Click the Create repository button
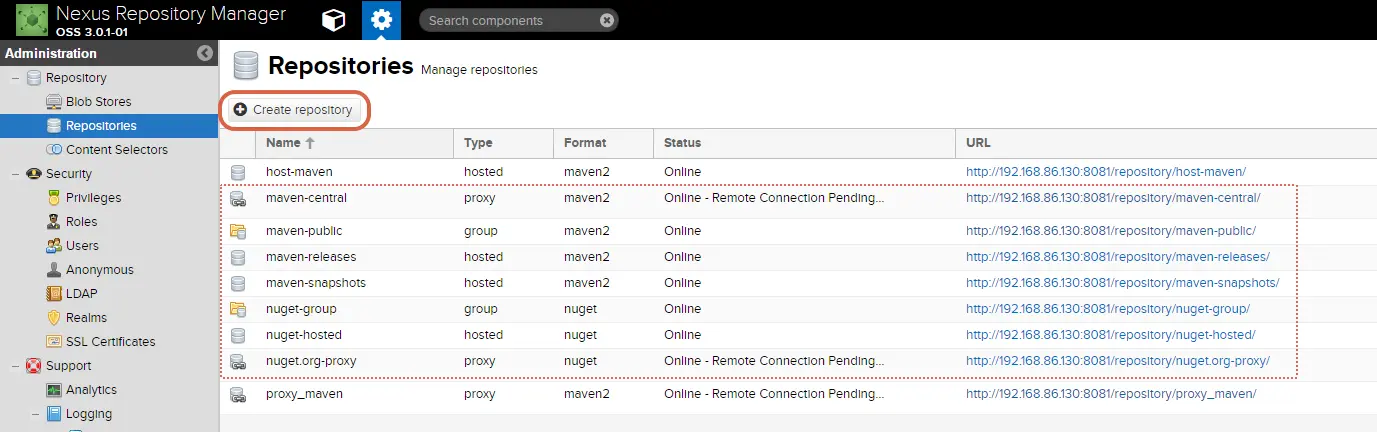The image size is (1377, 432). pos(294,109)
